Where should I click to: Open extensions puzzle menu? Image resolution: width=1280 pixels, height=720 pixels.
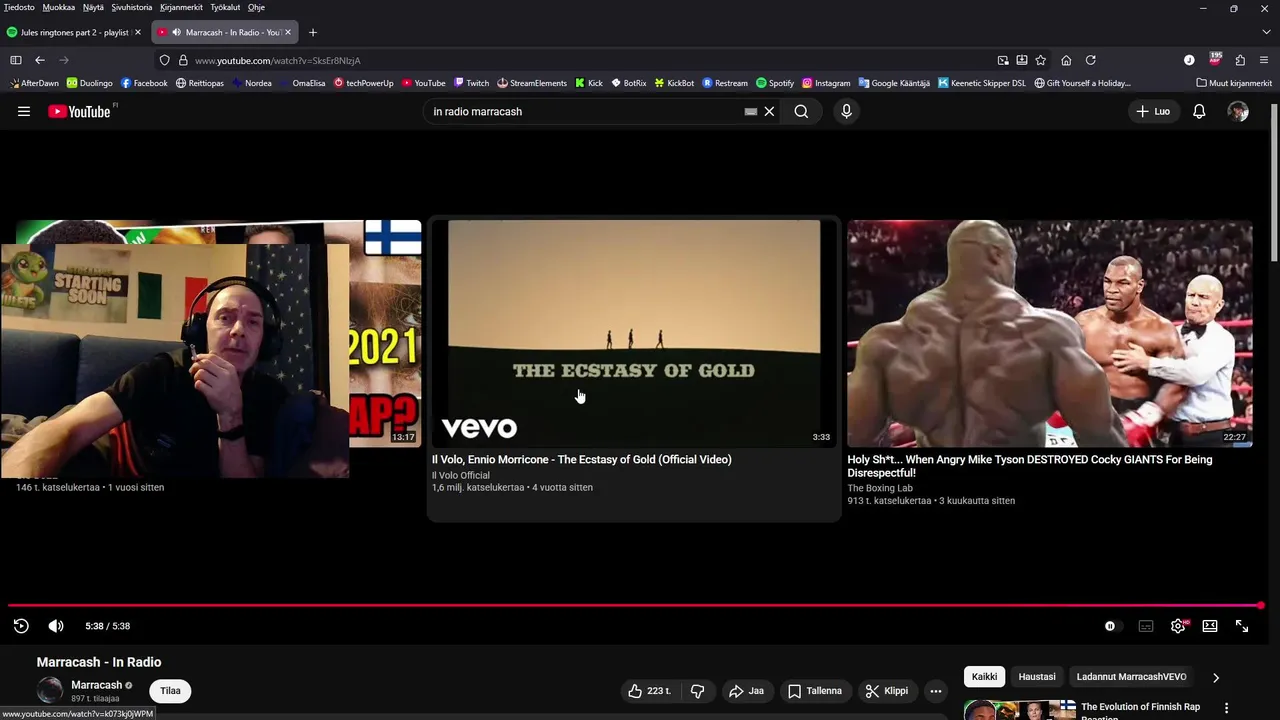(1240, 60)
